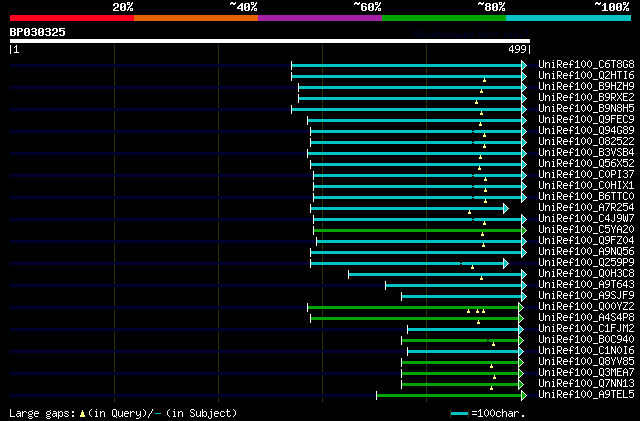
Task: Select the UniRef100_Q259P9 label
Action: pos(586,263)
